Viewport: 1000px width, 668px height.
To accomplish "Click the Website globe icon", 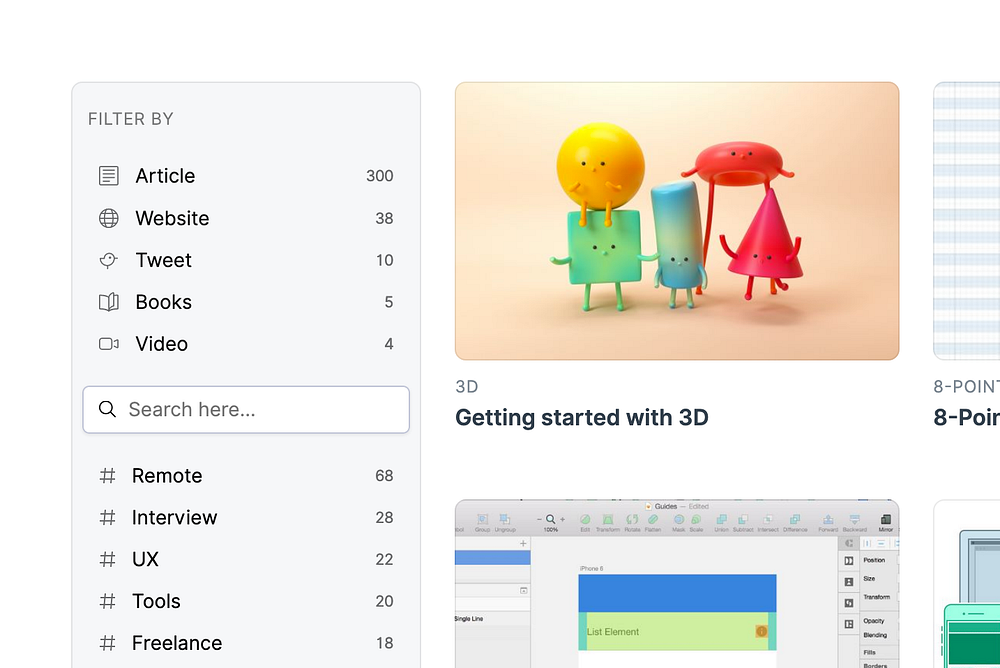I will (108, 218).
